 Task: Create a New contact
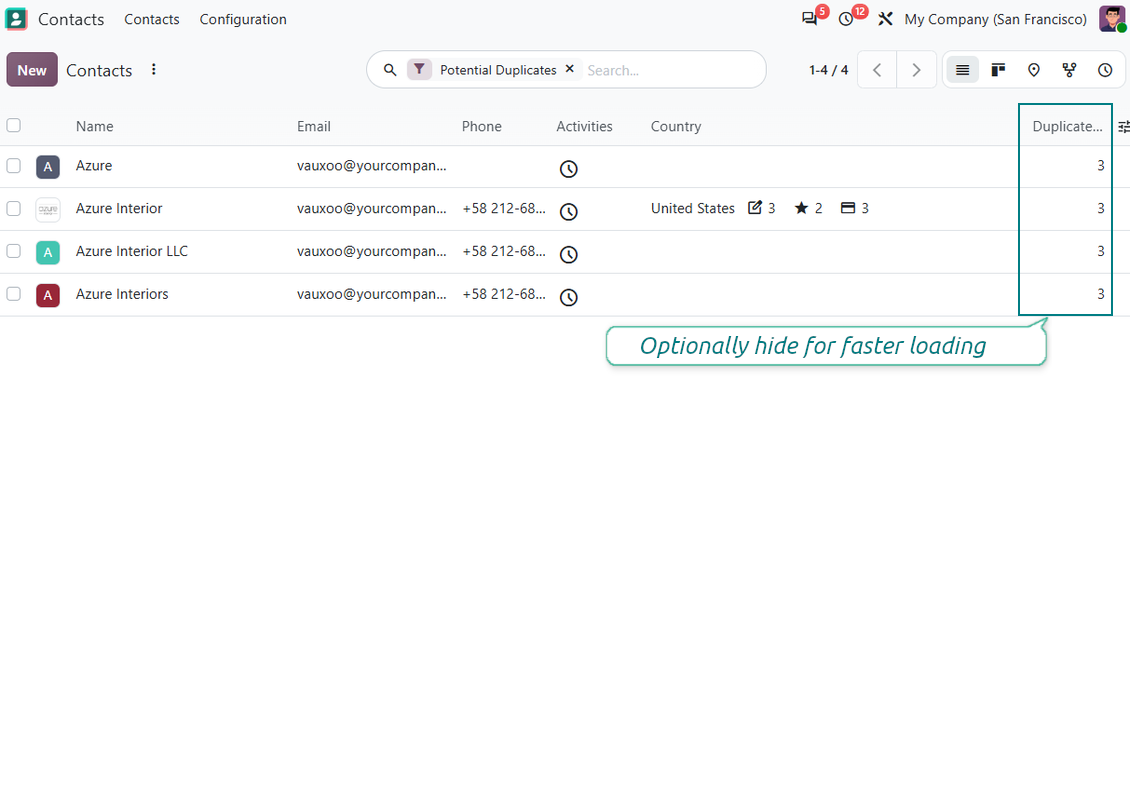click(x=32, y=70)
